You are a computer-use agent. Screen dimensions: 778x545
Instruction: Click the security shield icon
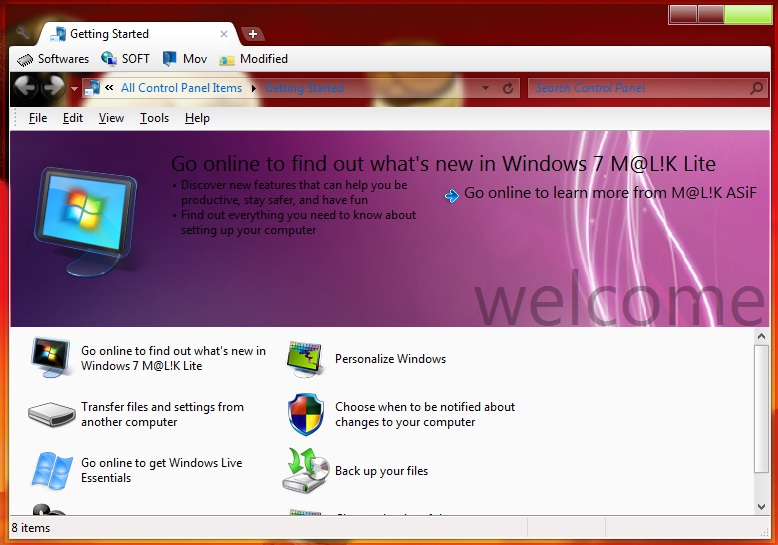tap(306, 414)
